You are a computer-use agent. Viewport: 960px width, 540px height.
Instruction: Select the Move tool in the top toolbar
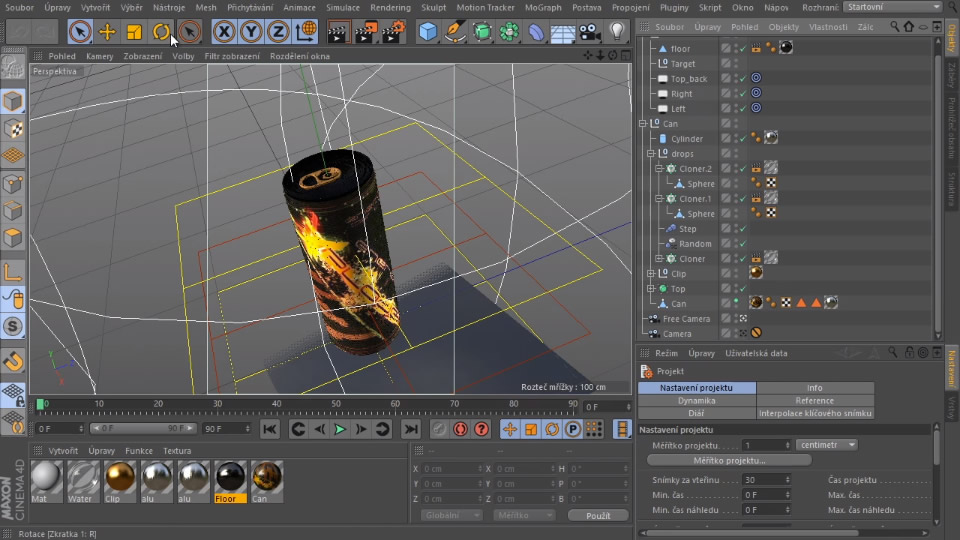107,32
